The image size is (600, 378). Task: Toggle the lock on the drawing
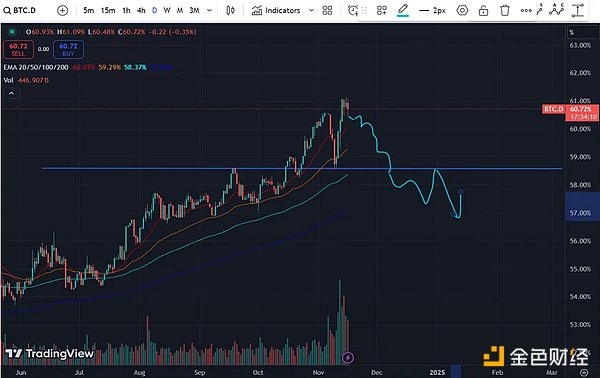click(483, 10)
